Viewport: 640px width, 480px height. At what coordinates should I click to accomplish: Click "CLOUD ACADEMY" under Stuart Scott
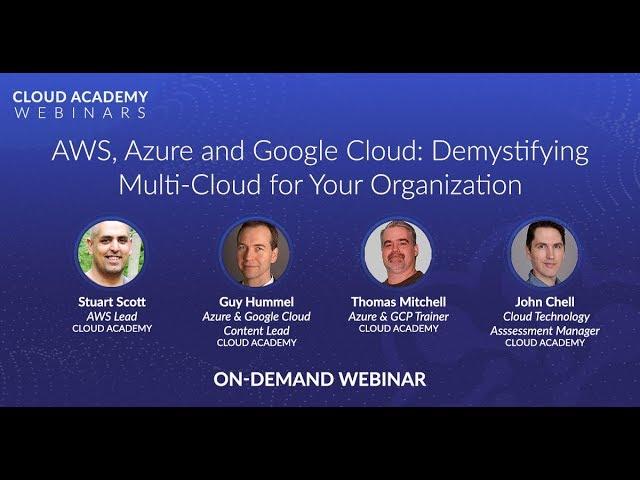click(112, 329)
